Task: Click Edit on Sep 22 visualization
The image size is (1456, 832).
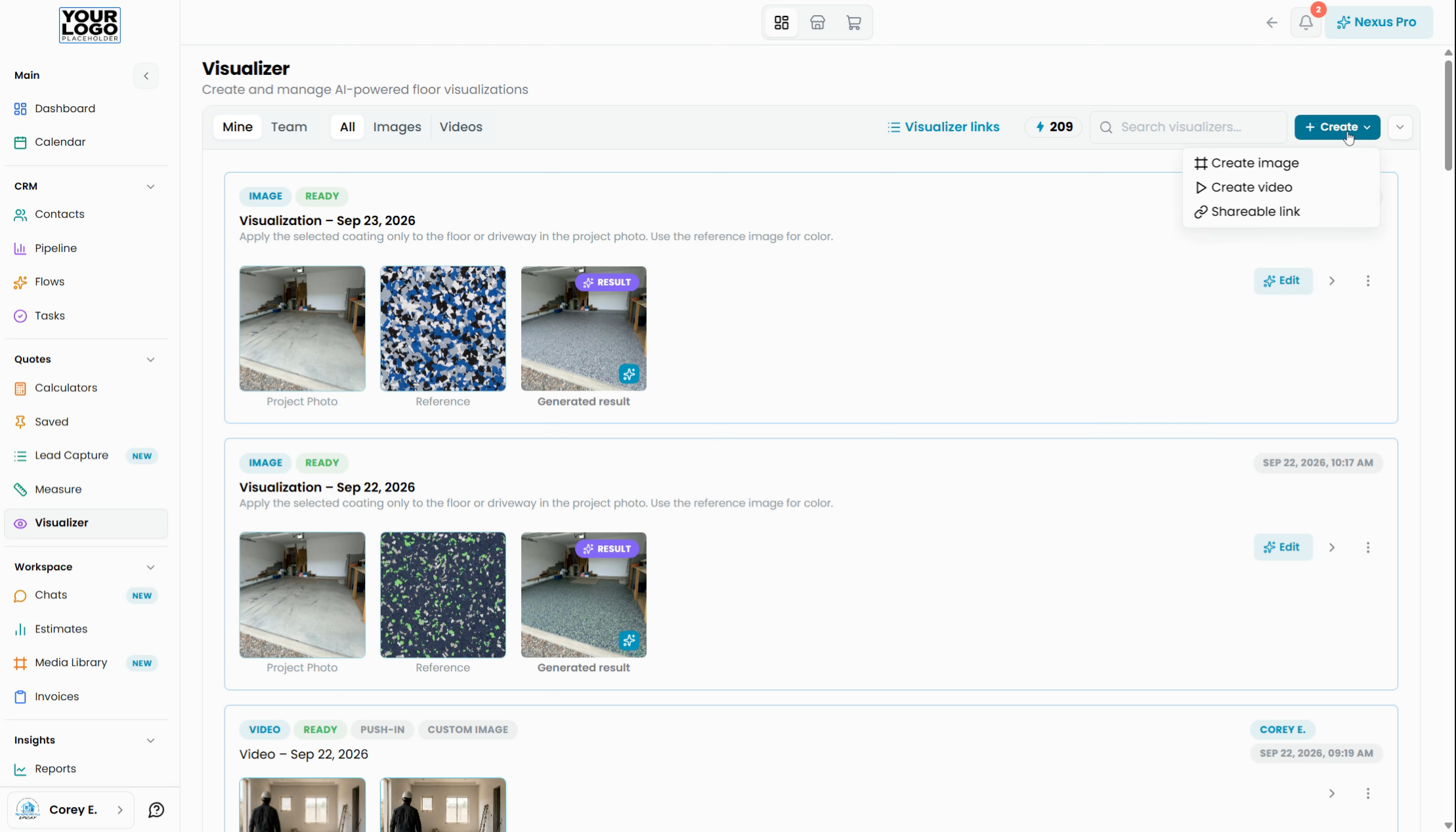Action: [x=1283, y=547]
